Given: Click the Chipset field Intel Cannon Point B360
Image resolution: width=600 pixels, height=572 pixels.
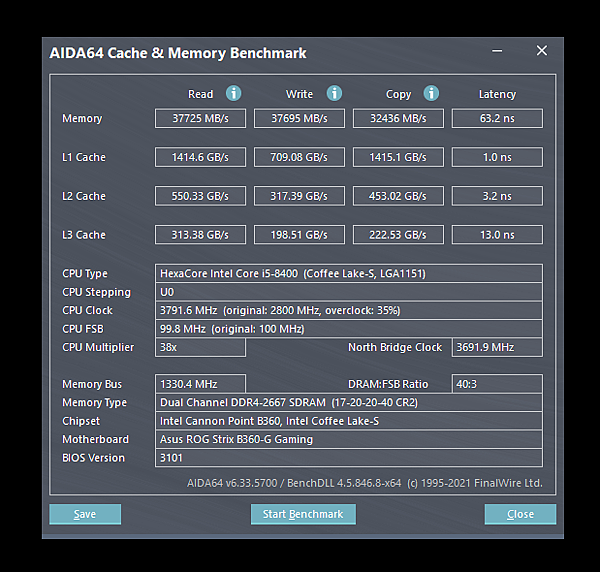Looking at the screenshot, I should 349,421.
